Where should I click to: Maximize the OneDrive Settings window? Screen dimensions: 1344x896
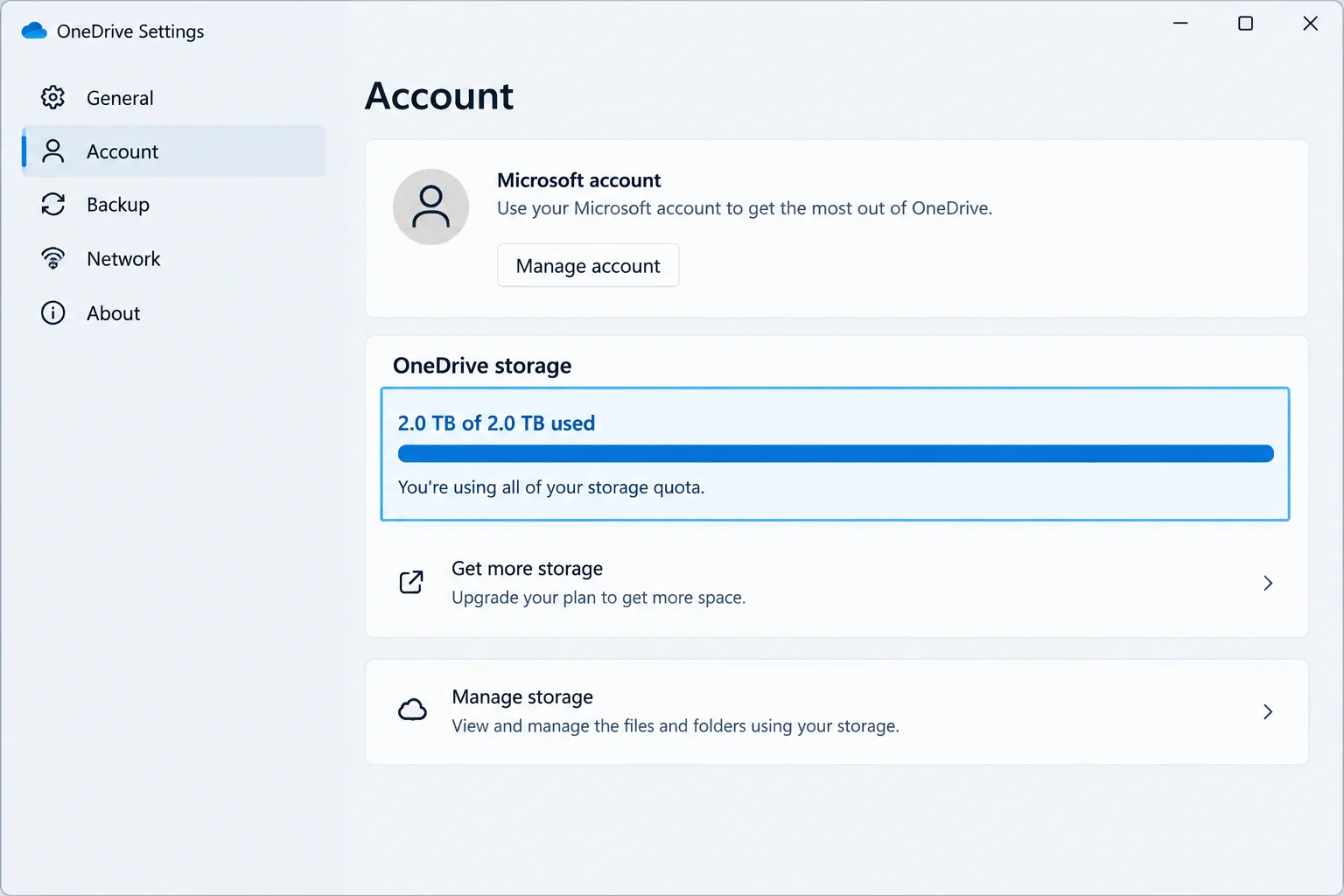1245,24
